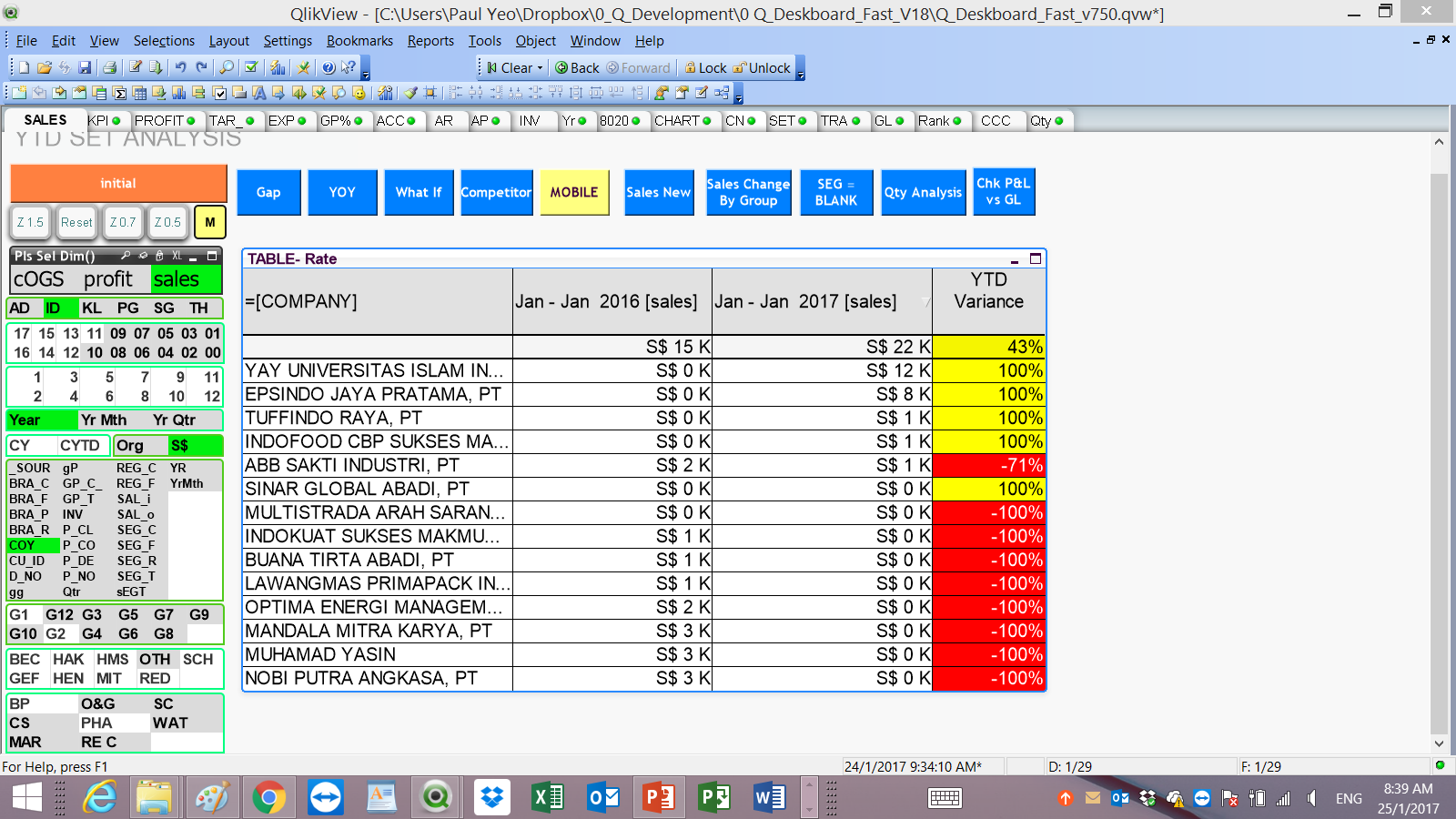Add a bookmark with the star icon

tap(303, 67)
